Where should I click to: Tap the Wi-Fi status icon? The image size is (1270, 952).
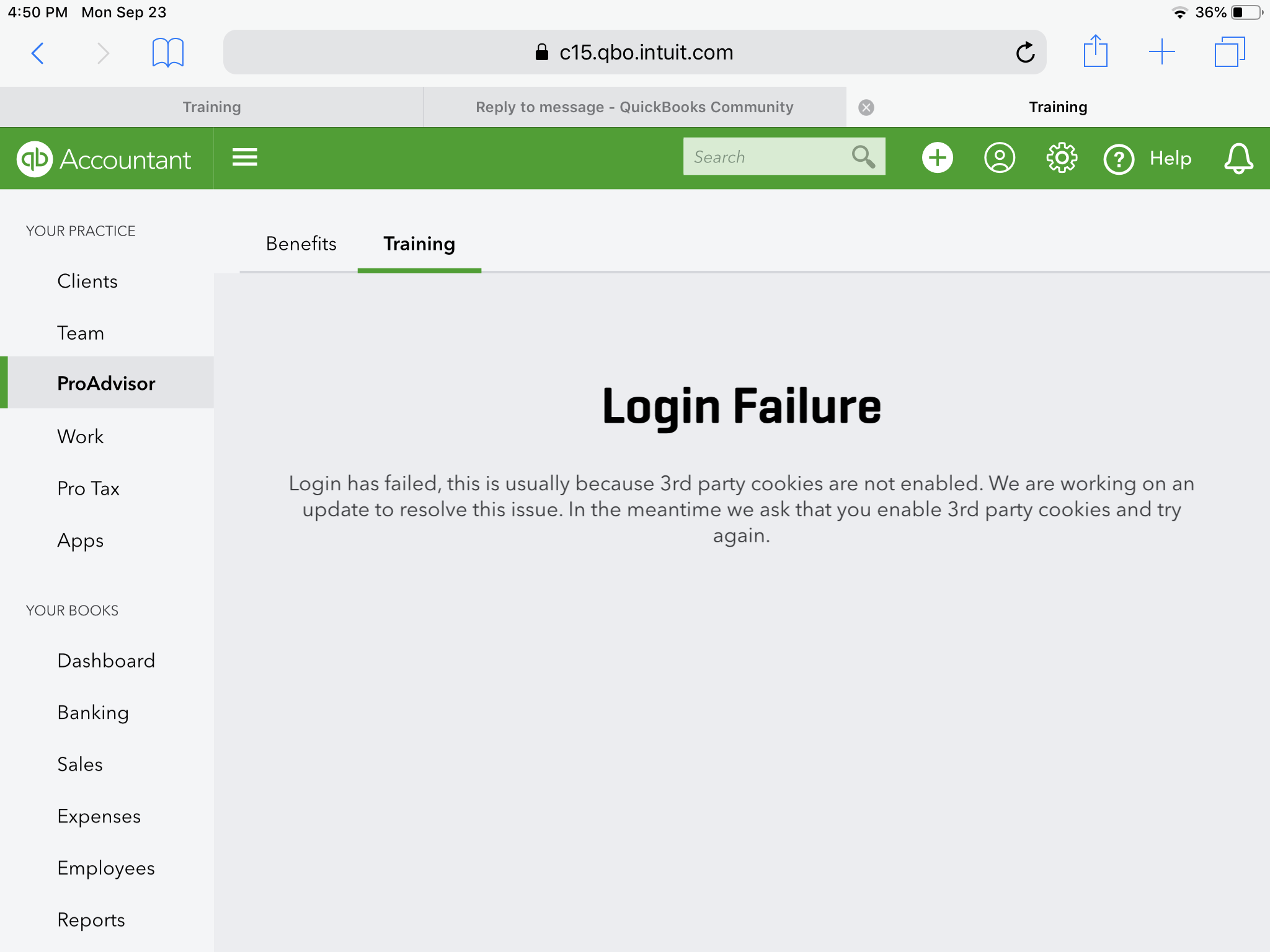pos(1179,12)
